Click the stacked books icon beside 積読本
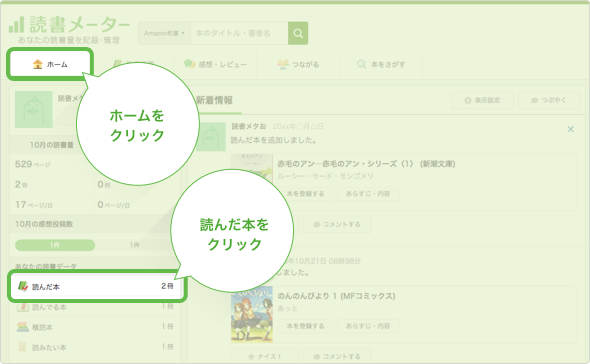Viewport: 590px width, 364px height. click(23, 327)
